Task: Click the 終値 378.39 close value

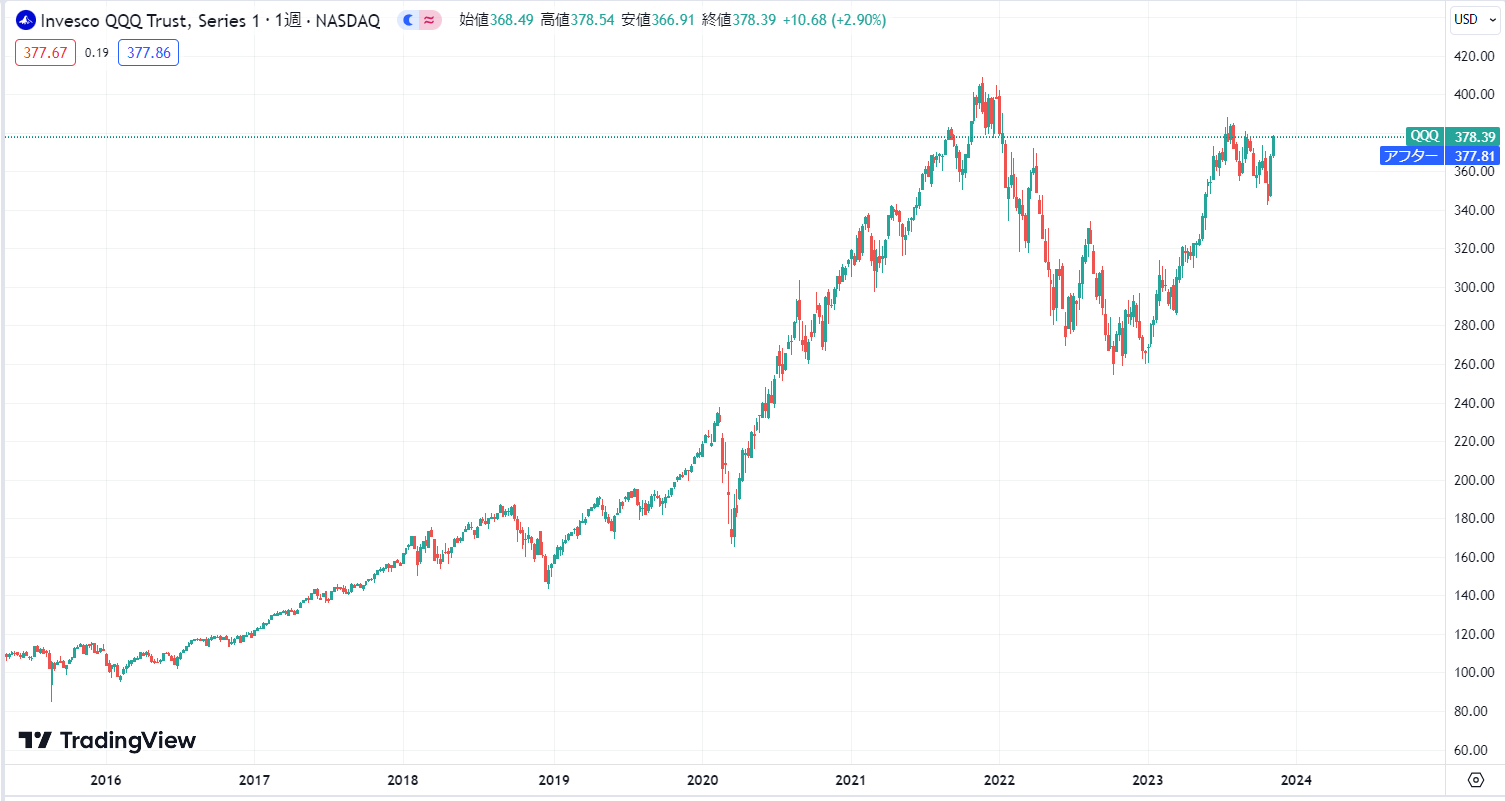Action: [x=739, y=20]
